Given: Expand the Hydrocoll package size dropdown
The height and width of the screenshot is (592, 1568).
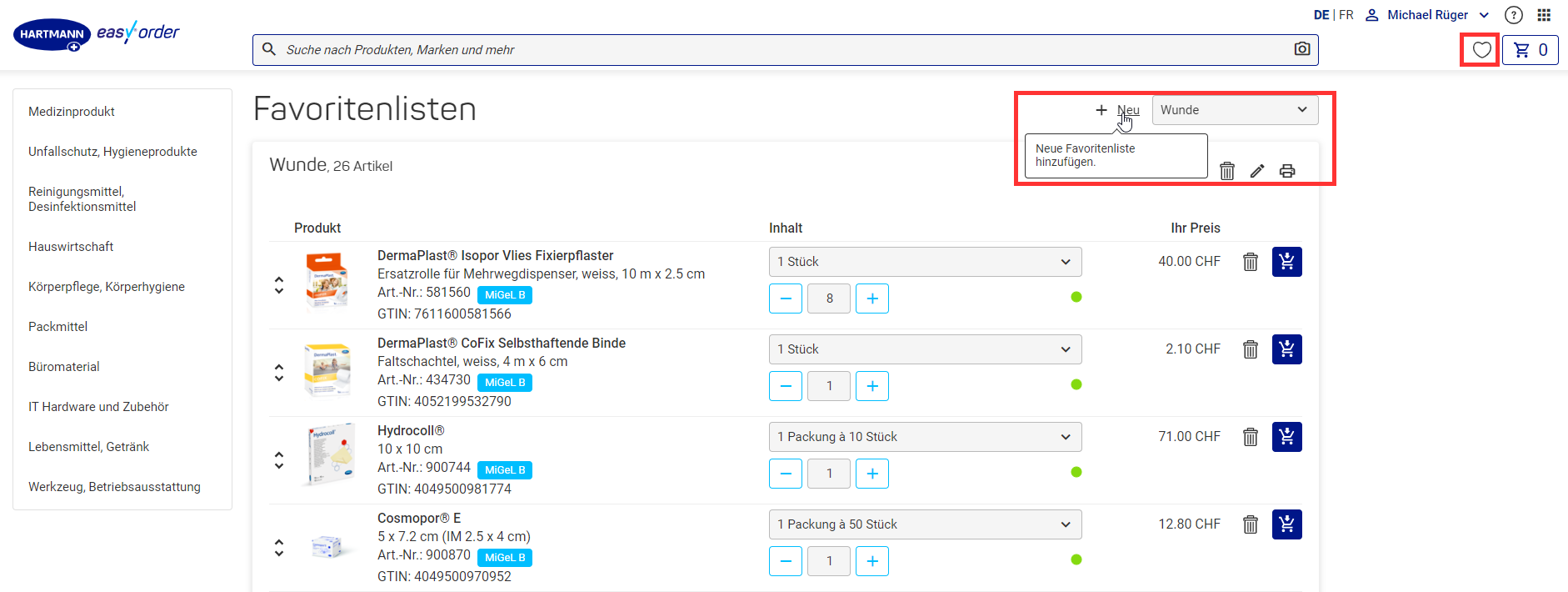Looking at the screenshot, I should coord(925,437).
